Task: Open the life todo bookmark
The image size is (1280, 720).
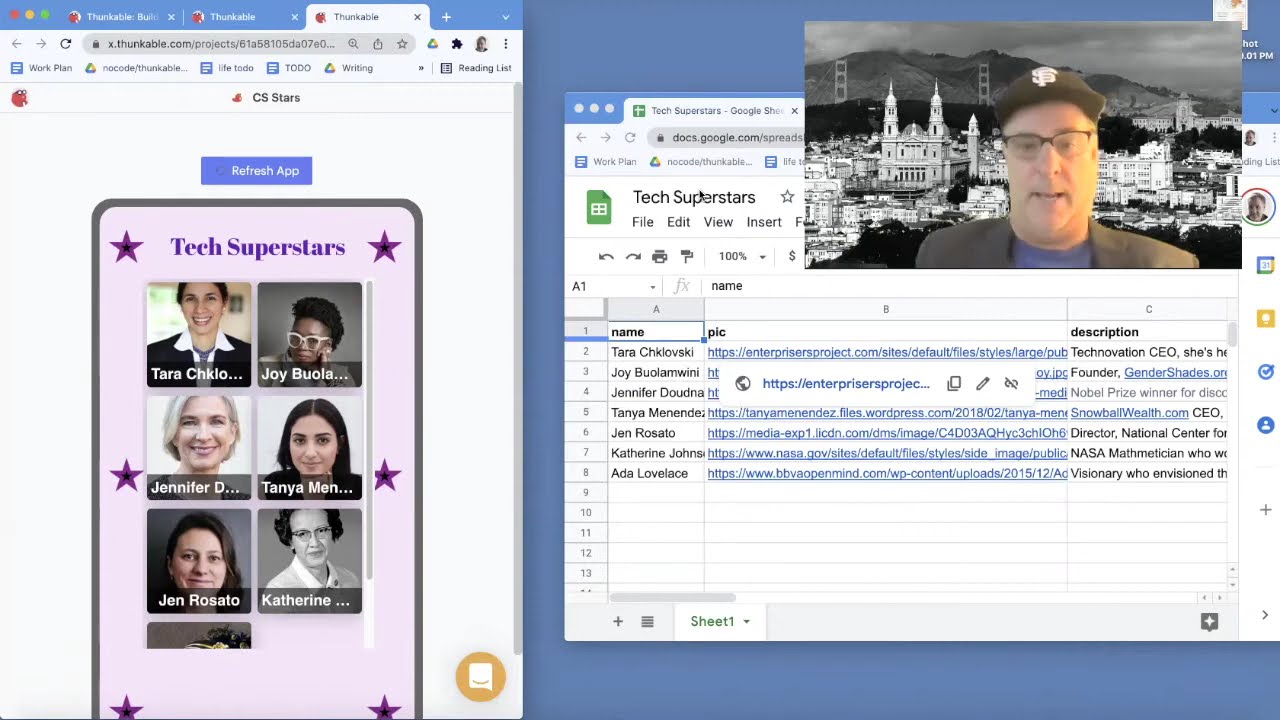Action: point(227,68)
